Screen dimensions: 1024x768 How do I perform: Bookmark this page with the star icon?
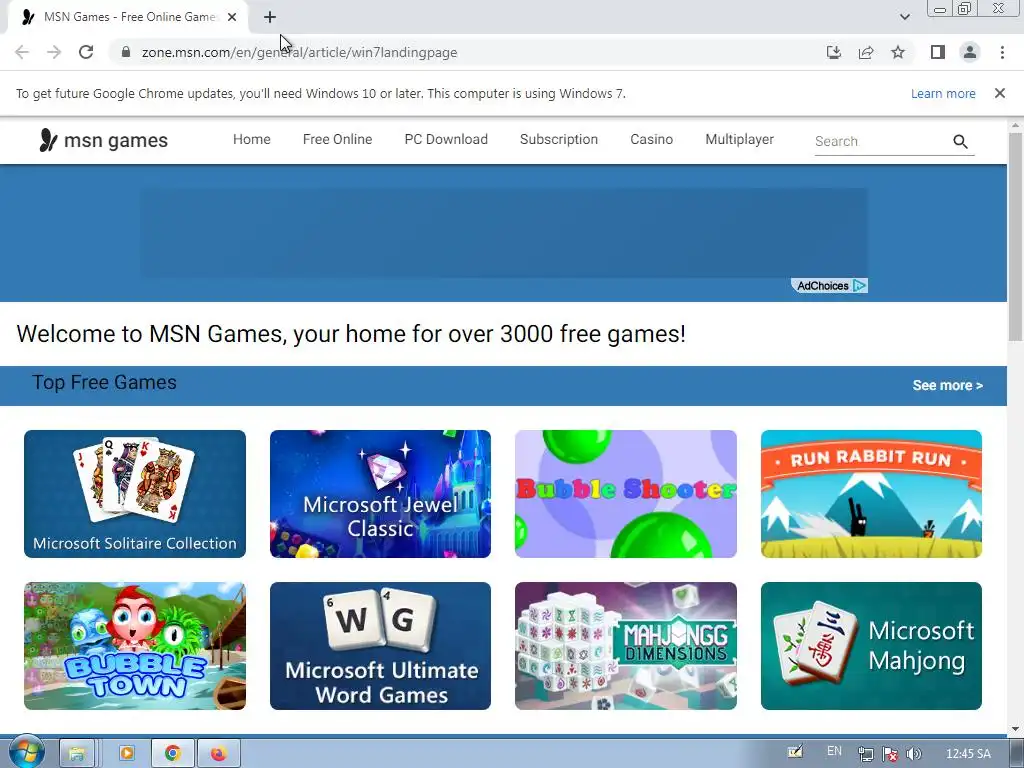pos(898,52)
